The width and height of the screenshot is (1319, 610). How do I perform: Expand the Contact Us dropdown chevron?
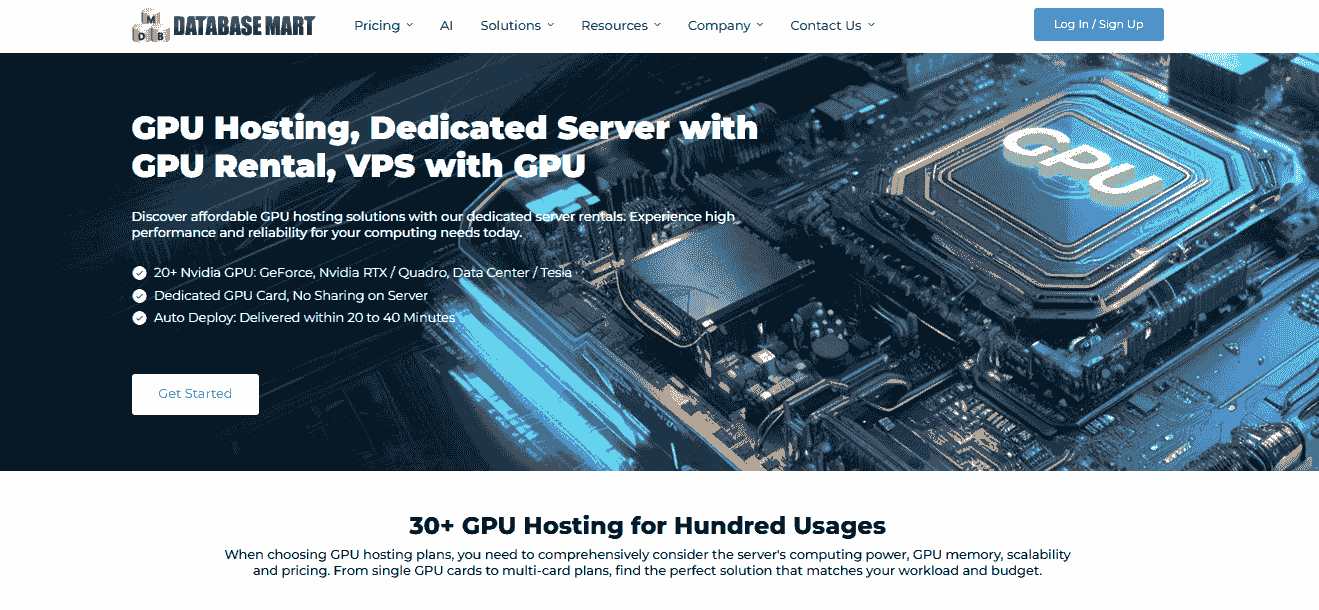click(x=871, y=25)
